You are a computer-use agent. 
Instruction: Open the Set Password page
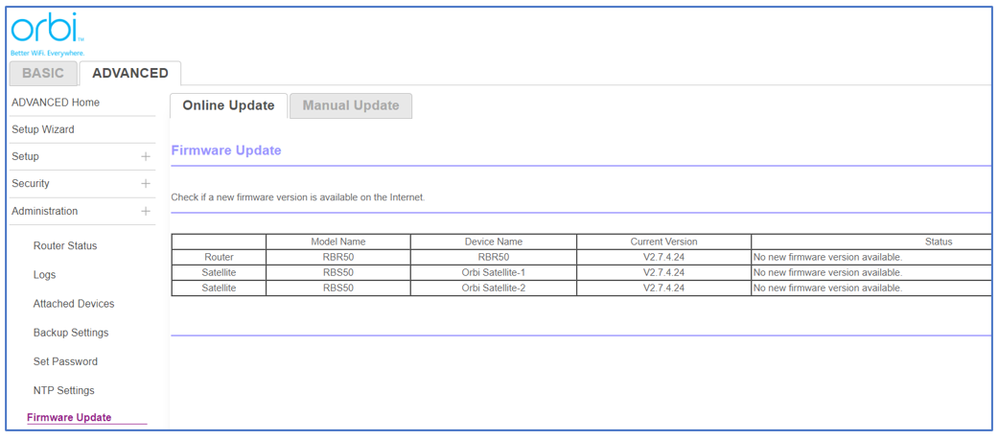pyautogui.click(x=66, y=361)
